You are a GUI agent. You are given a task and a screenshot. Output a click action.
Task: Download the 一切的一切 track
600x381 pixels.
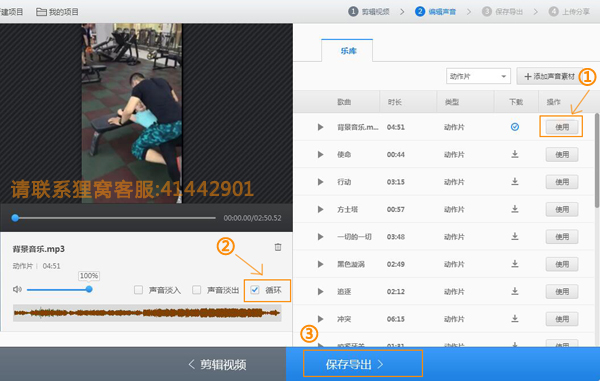coord(515,236)
